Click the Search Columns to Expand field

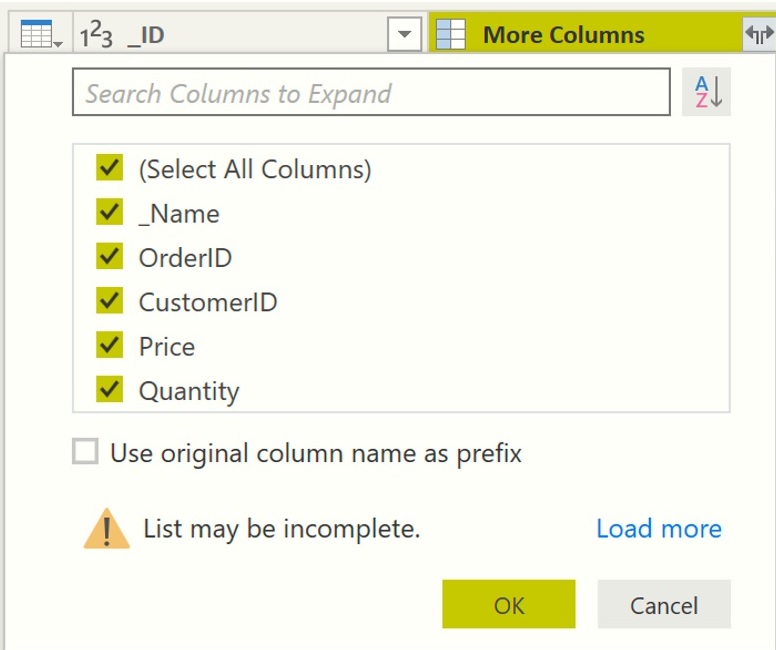(x=370, y=93)
